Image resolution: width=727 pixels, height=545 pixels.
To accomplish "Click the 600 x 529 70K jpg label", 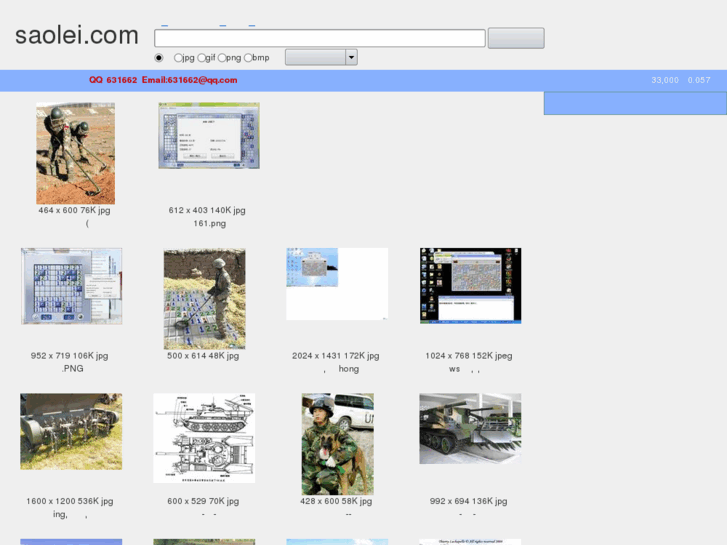I will (203, 501).
